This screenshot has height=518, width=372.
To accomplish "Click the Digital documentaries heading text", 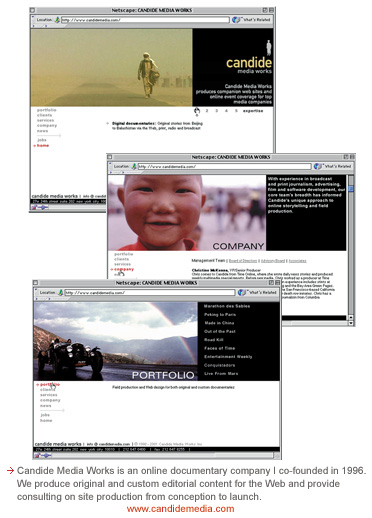I will click(x=133, y=123).
